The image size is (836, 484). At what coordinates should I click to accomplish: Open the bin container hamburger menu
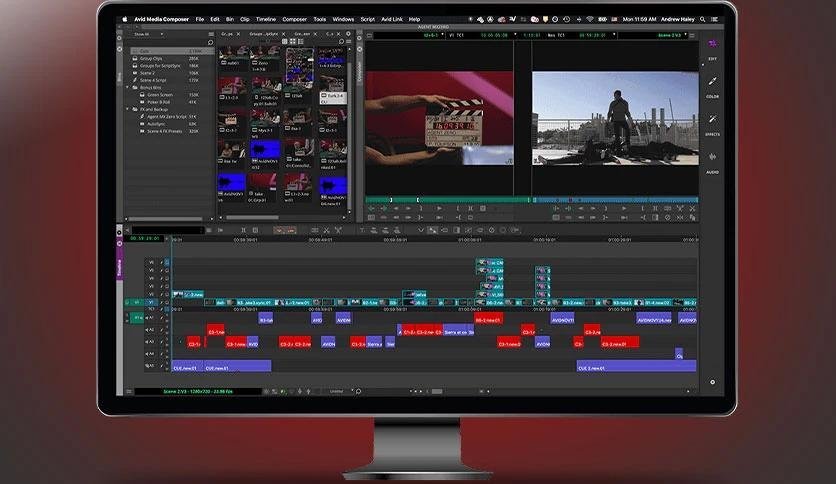(211, 34)
